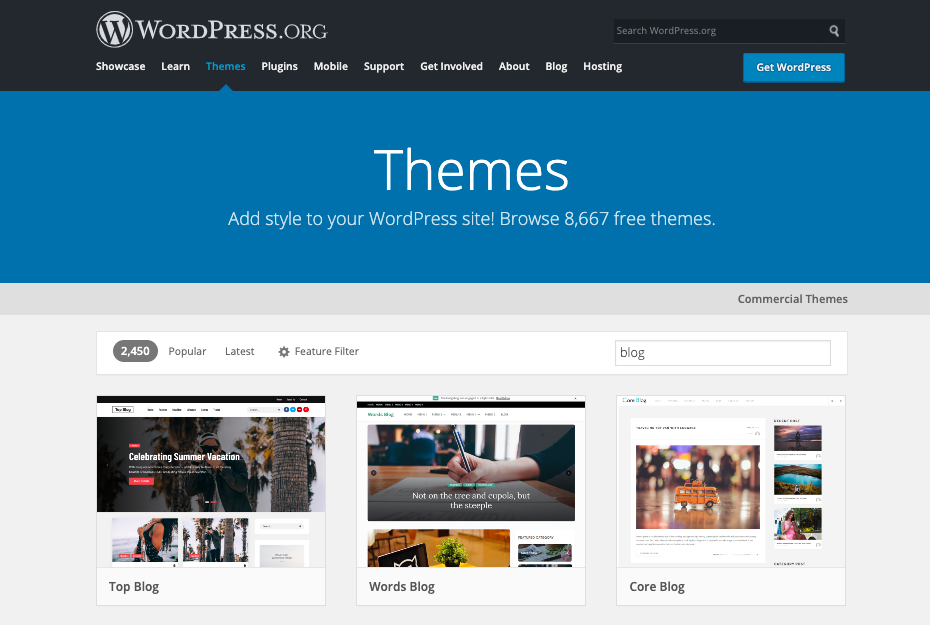Switch to the Popular themes tab
The width and height of the screenshot is (930, 625).
pyautogui.click(x=187, y=352)
